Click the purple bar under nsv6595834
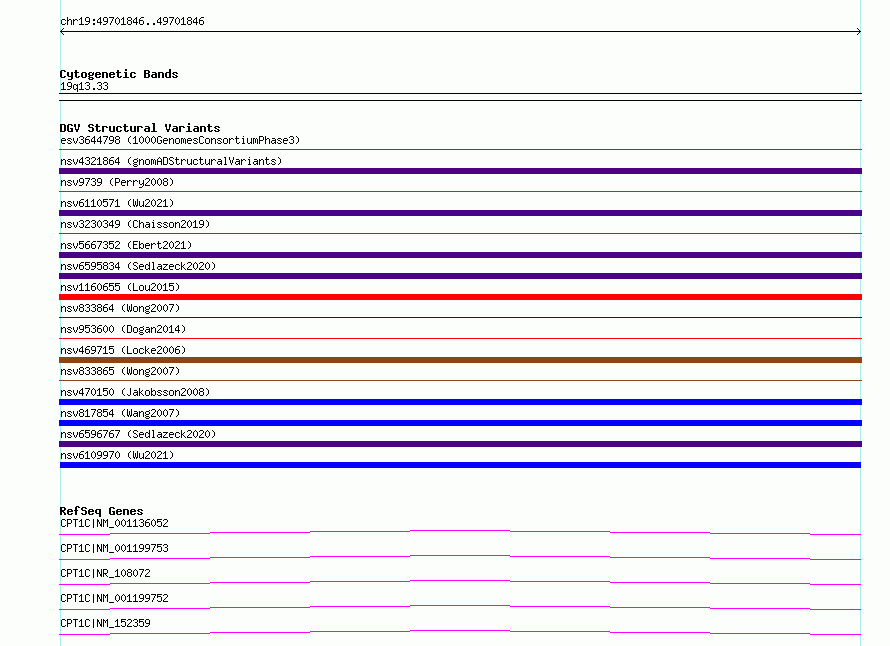 click(x=460, y=276)
